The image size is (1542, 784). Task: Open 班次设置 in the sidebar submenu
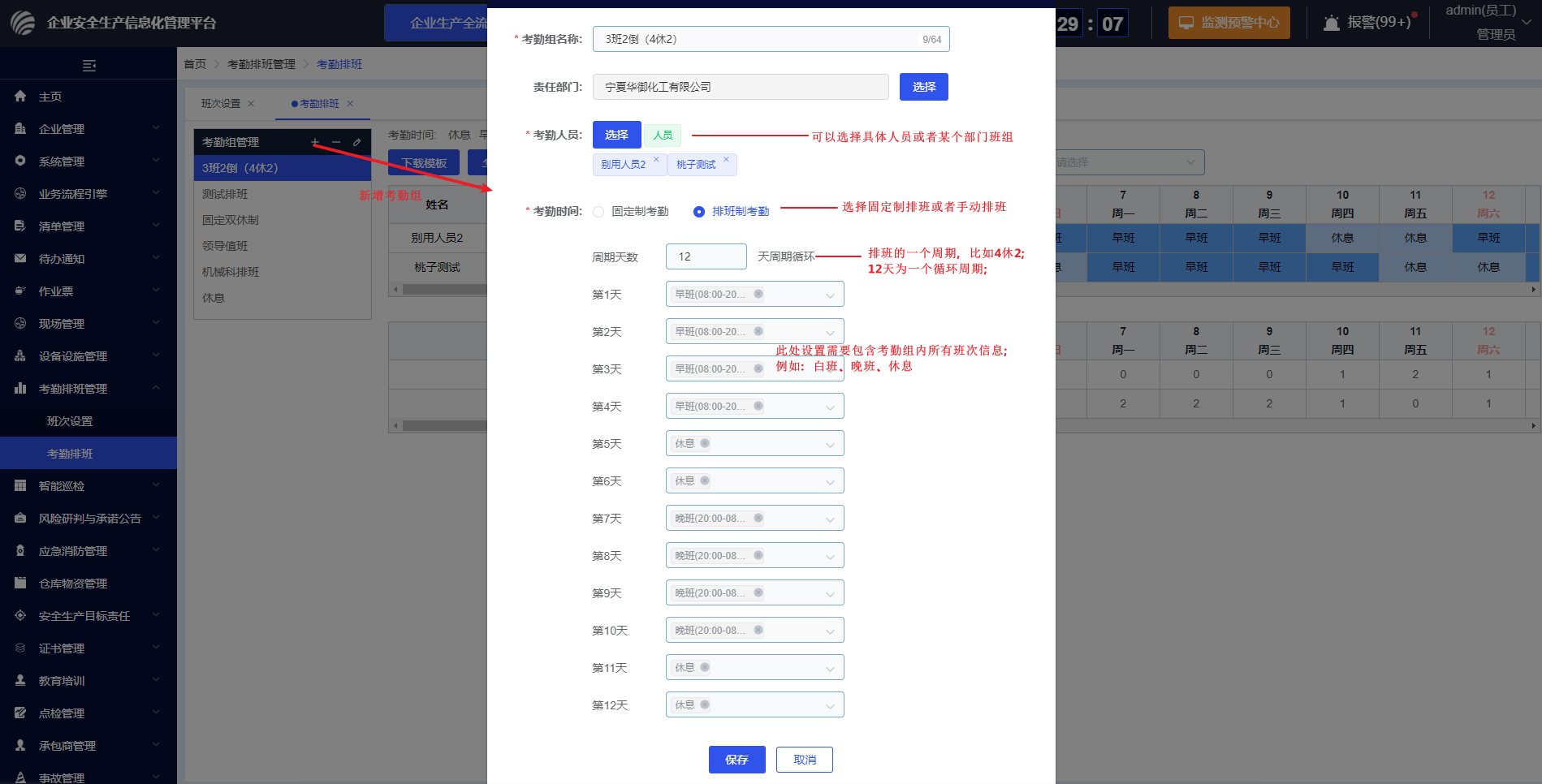click(x=70, y=421)
